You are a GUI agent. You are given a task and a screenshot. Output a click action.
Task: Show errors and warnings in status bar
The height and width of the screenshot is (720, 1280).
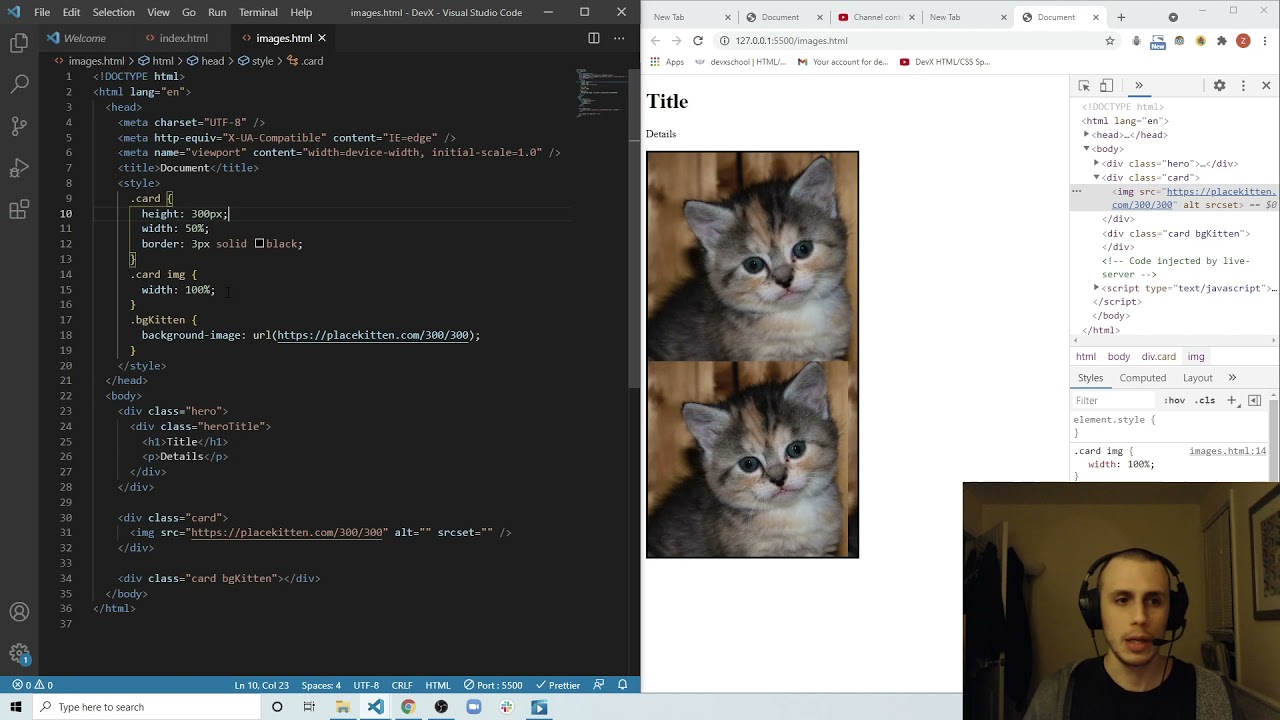[x=32, y=685]
